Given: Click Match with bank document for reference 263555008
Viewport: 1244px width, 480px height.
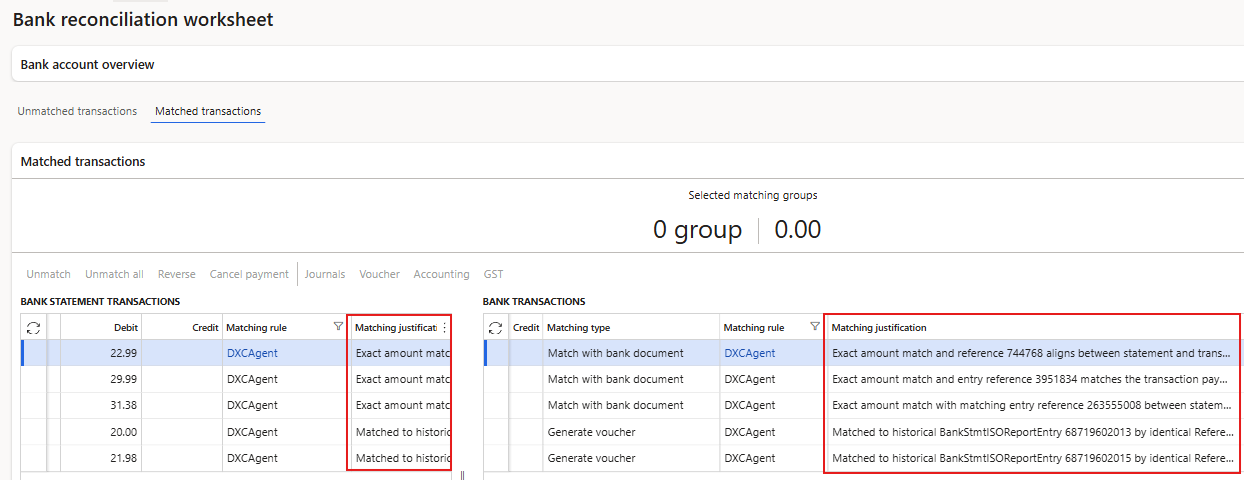Looking at the screenshot, I should click(615, 405).
